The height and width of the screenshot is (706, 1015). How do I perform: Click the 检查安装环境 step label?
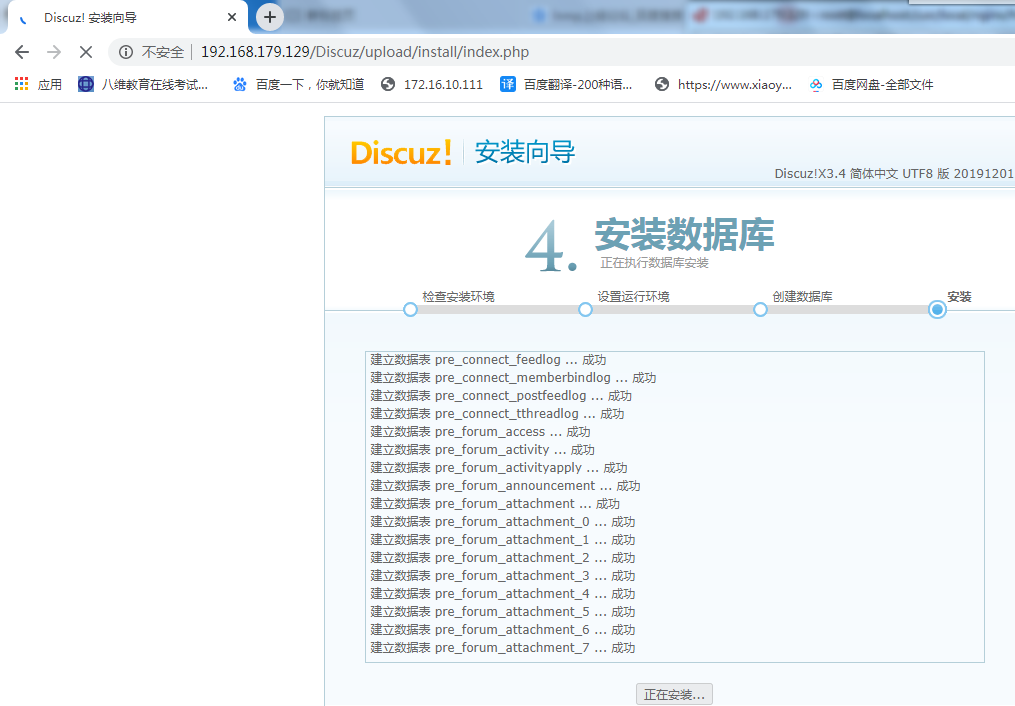pos(458,296)
